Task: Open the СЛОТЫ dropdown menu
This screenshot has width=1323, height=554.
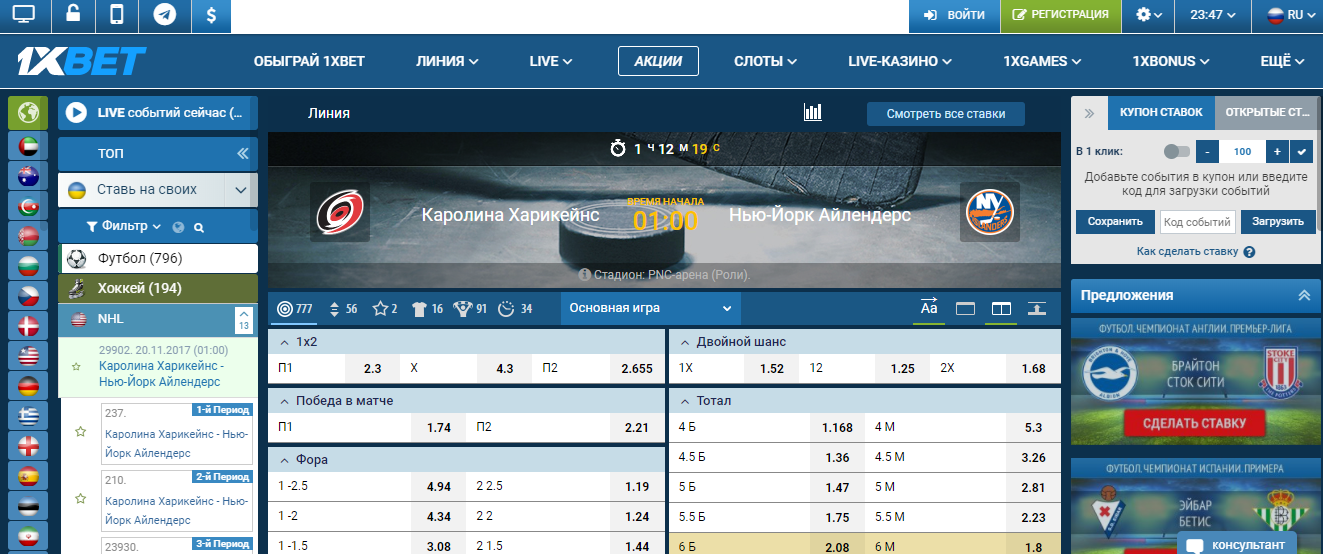Action: pos(765,61)
